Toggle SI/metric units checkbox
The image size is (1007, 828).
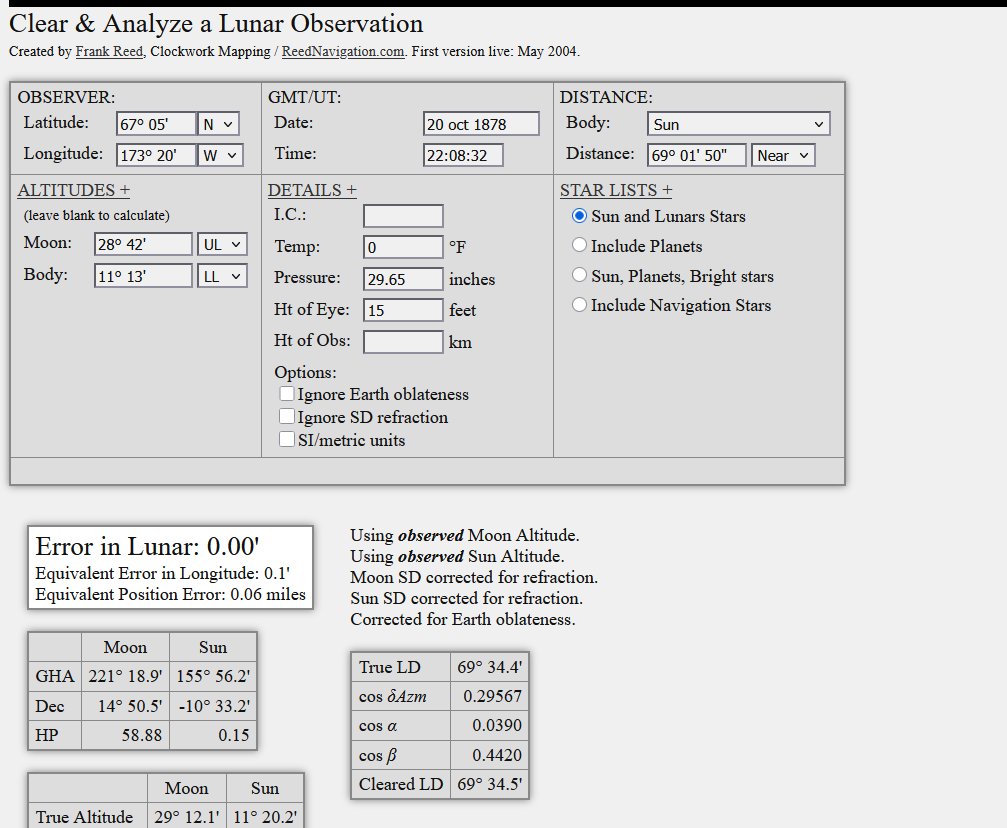pos(287,440)
